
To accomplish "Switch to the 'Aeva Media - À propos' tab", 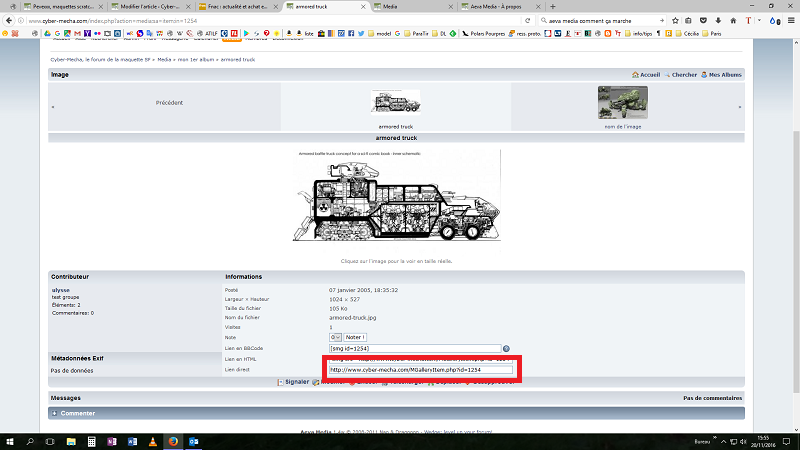I will 501,7.
